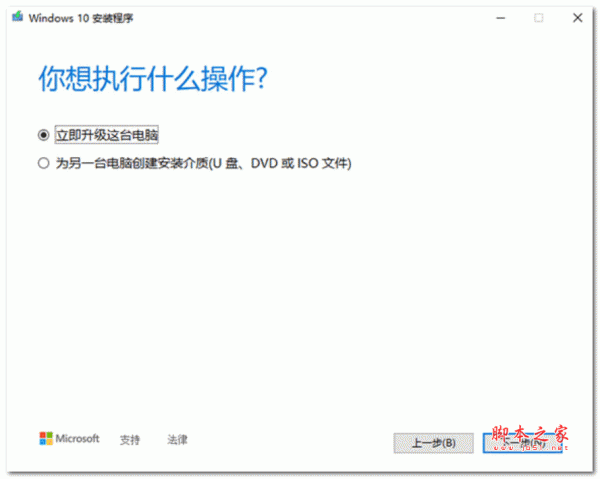Proceed with the 下一步(N) button
Screen dimensions: 600x479
(523, 443)
